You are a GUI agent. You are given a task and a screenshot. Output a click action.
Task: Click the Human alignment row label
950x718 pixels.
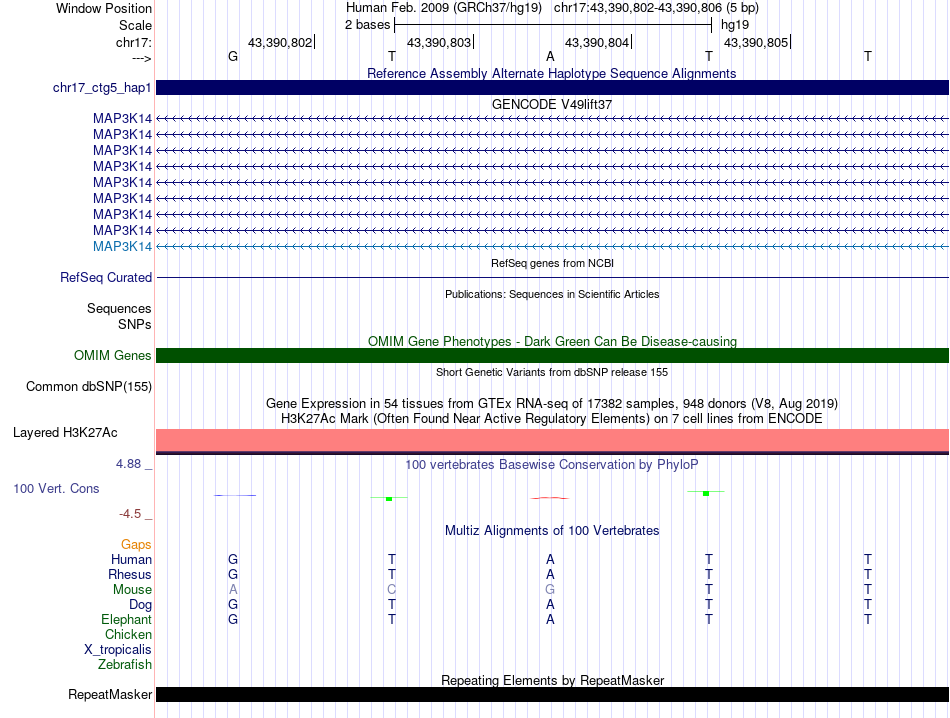(x=131, y=559)
